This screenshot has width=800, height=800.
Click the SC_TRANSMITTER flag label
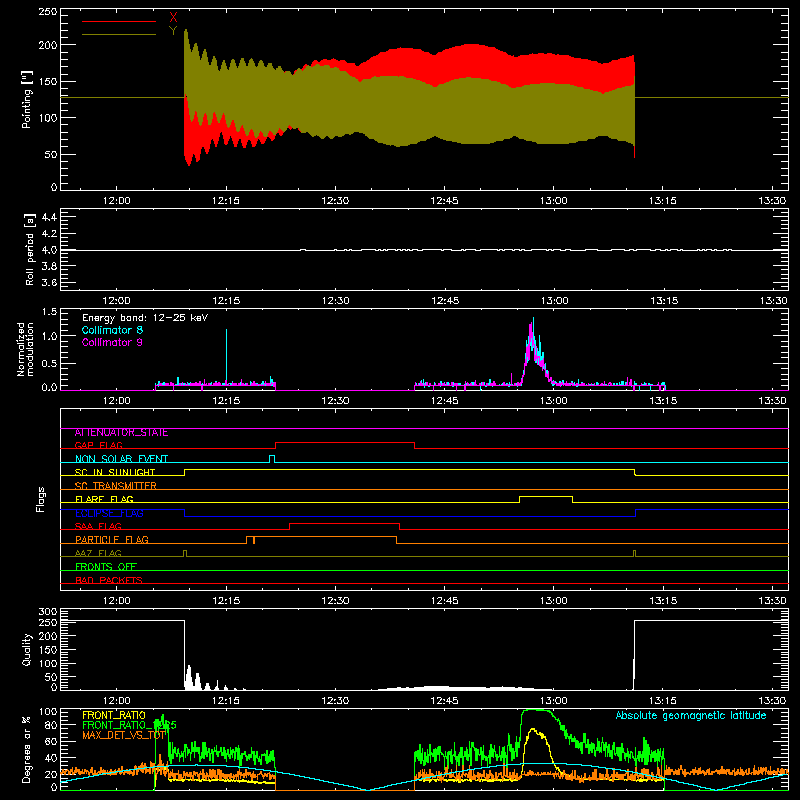tap(116, 486)
